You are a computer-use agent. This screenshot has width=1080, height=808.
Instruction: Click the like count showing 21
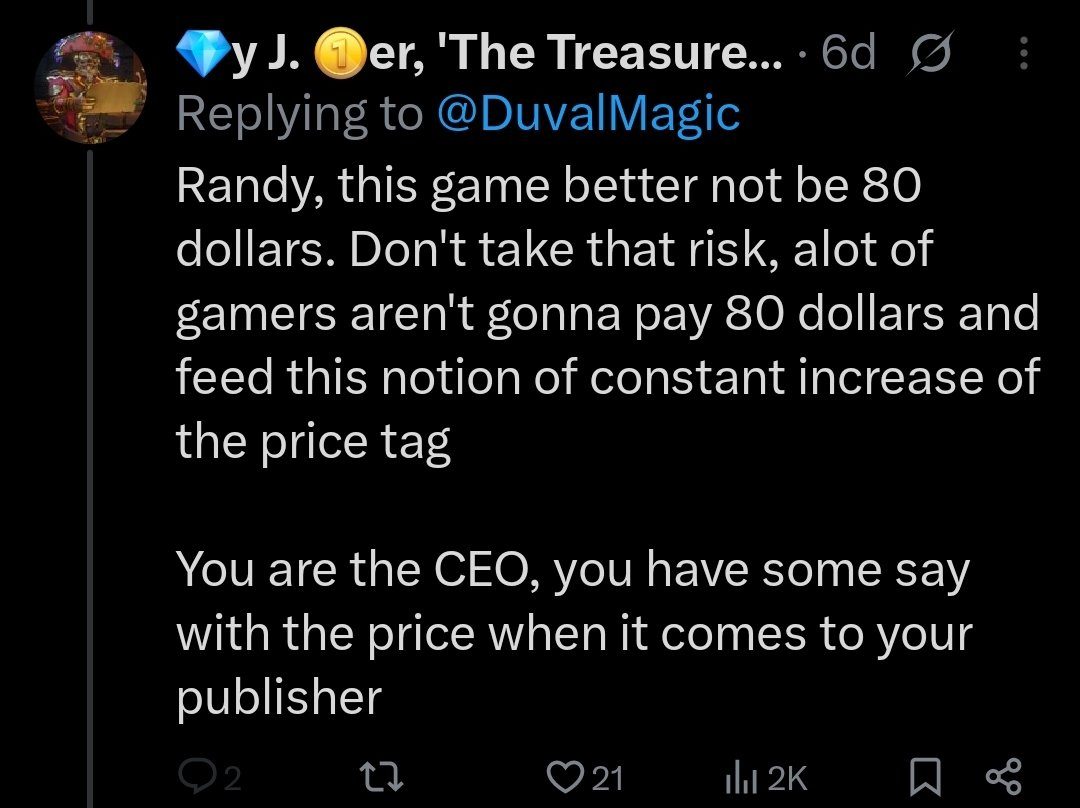608,778
